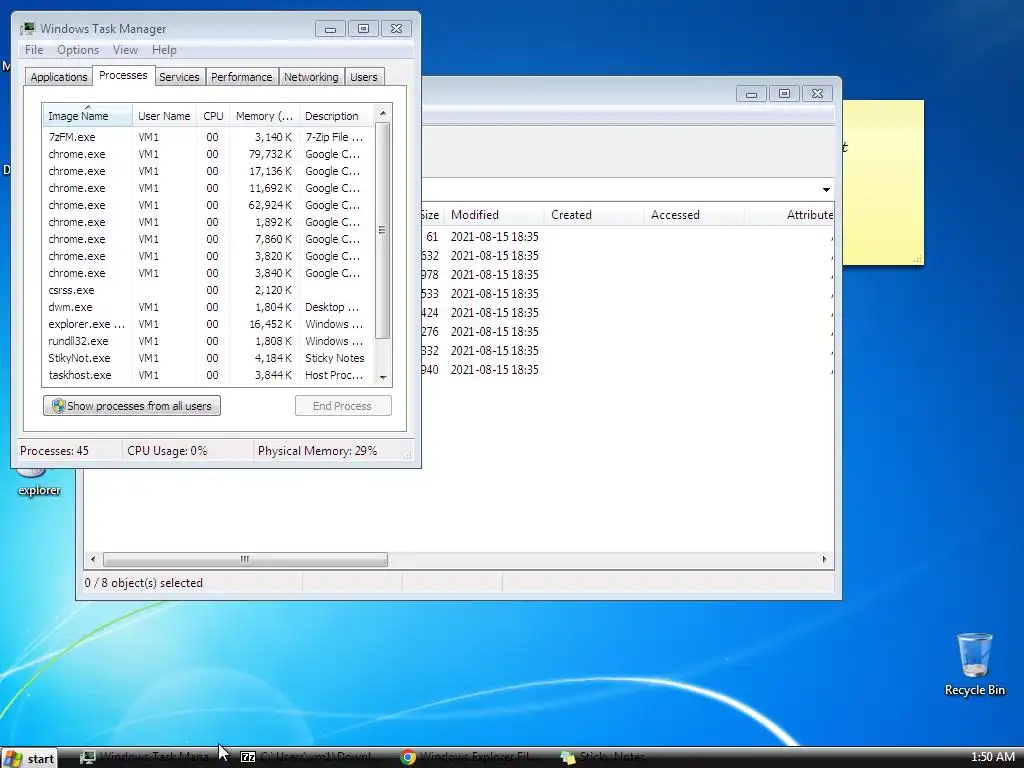The width and height of the screenshot is (1024, 768).
Task: Click the 7-Zip horizontal scrollbar thumb
Action: click(245, 560)
